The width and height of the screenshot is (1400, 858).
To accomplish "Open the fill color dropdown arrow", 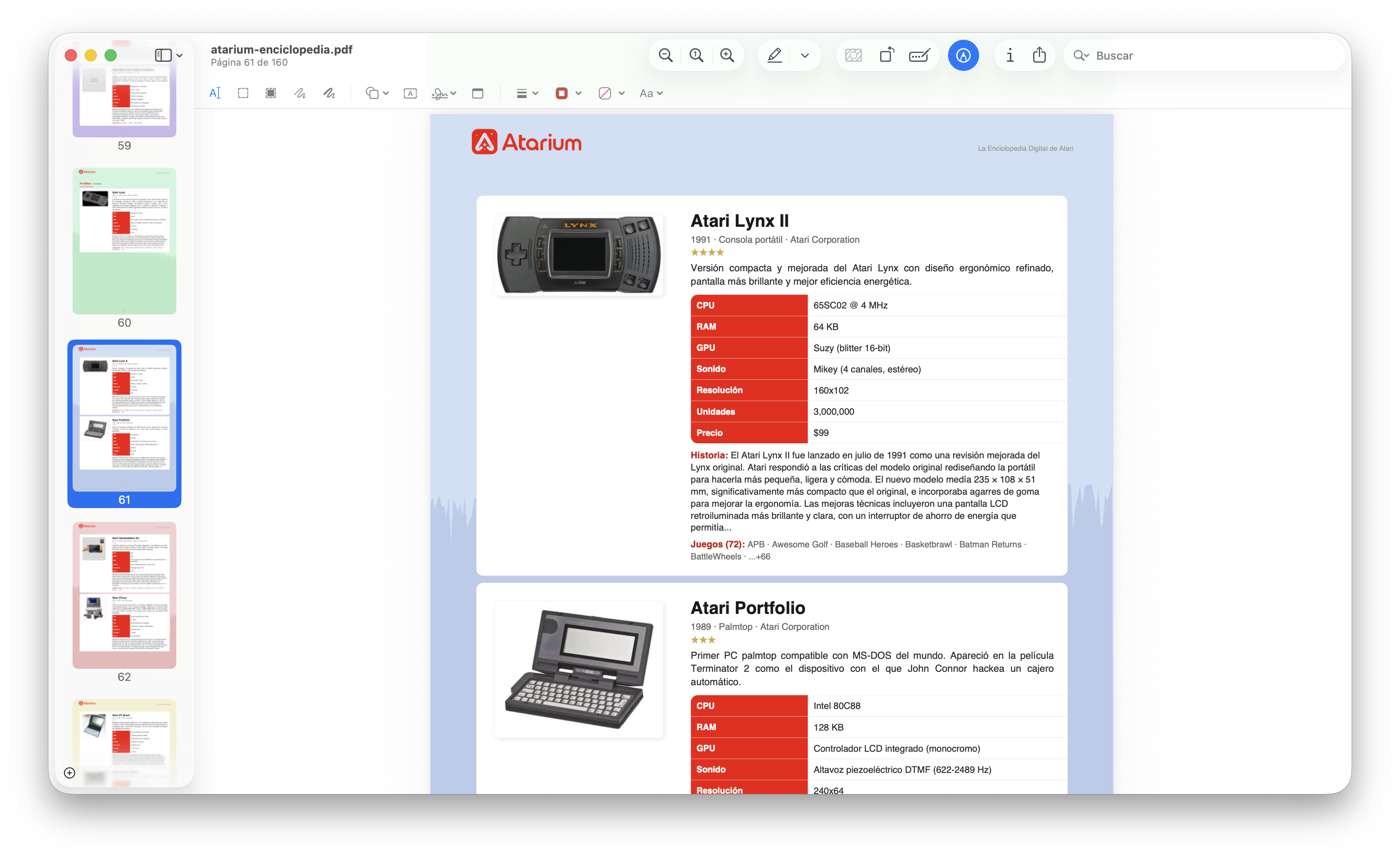I will (x=622, y=93).
